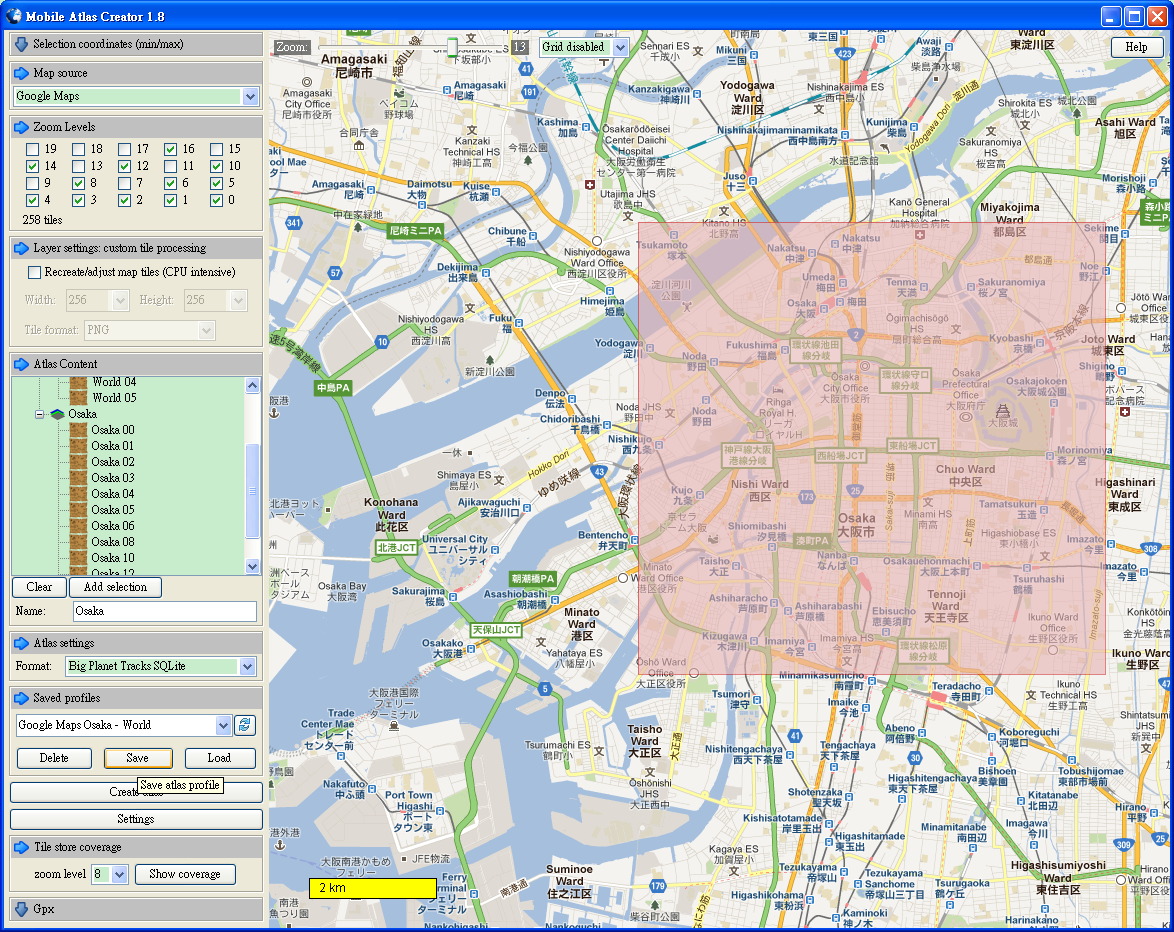Toggle zoom level 16 checkbox
The image size is (1174, 932).
[171, 149]
